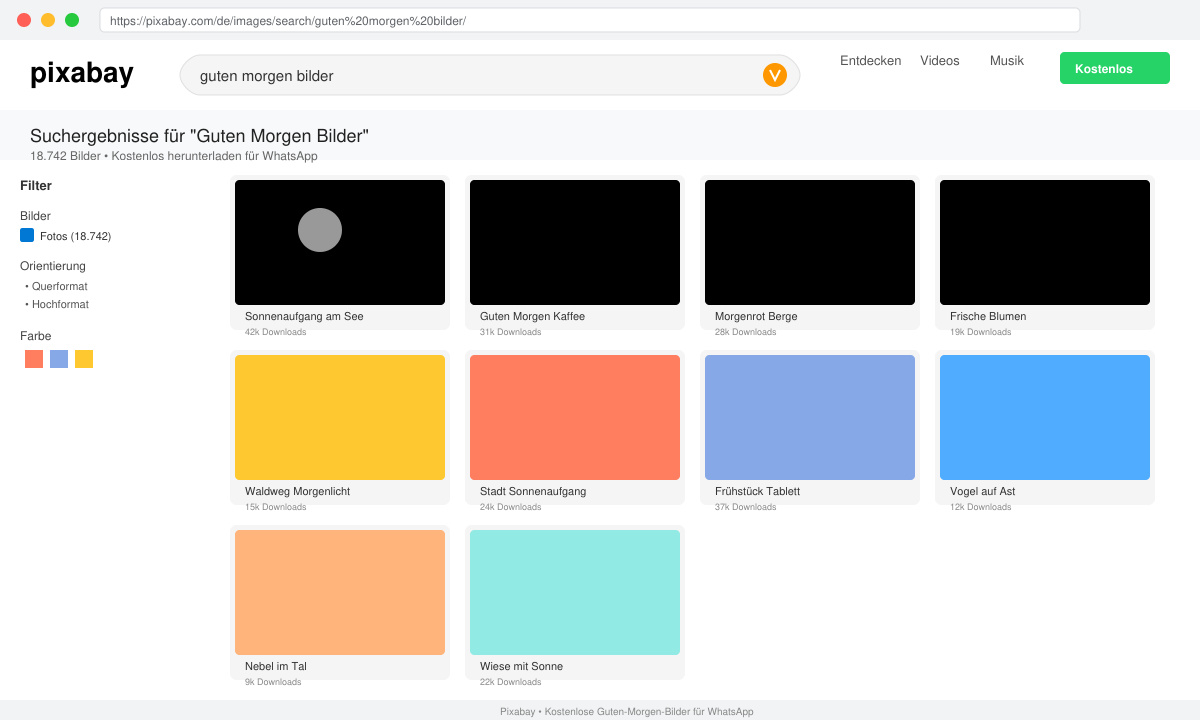Open the Stadt Sonnenaufgang image
The image size is (1200, 720).
click(575, 417)
